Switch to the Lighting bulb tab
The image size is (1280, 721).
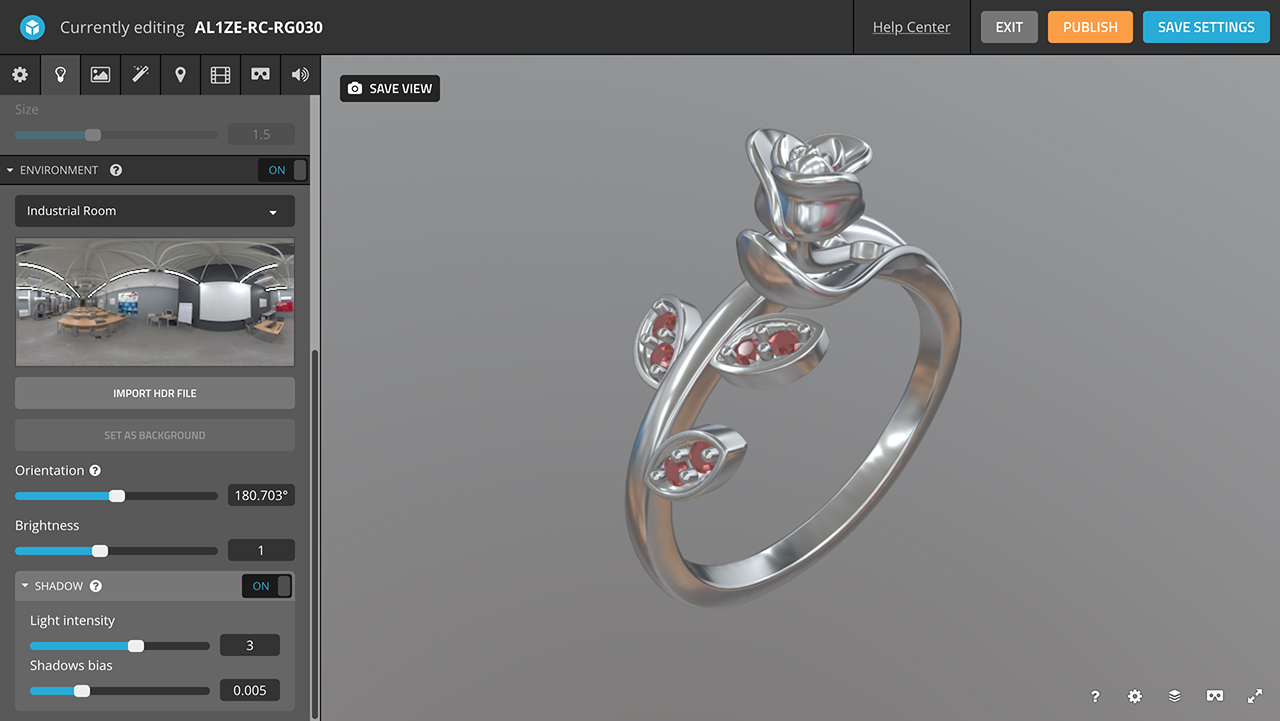click(x=60, y=75)
